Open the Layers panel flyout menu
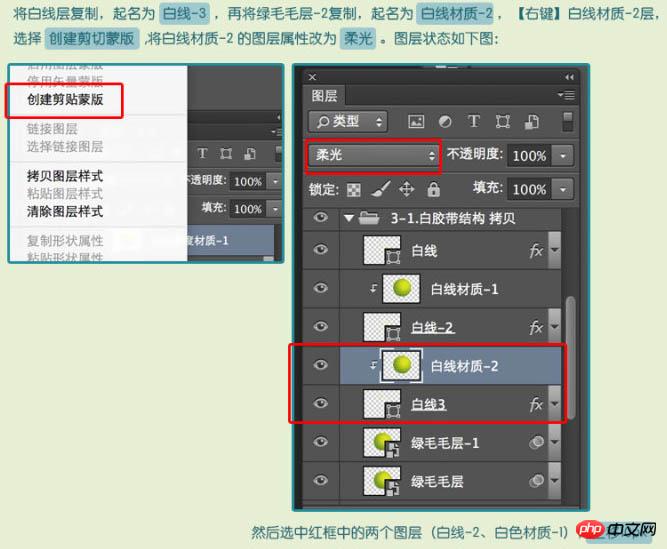Screen dimensions: 667x549 click(x=566, y=95)
